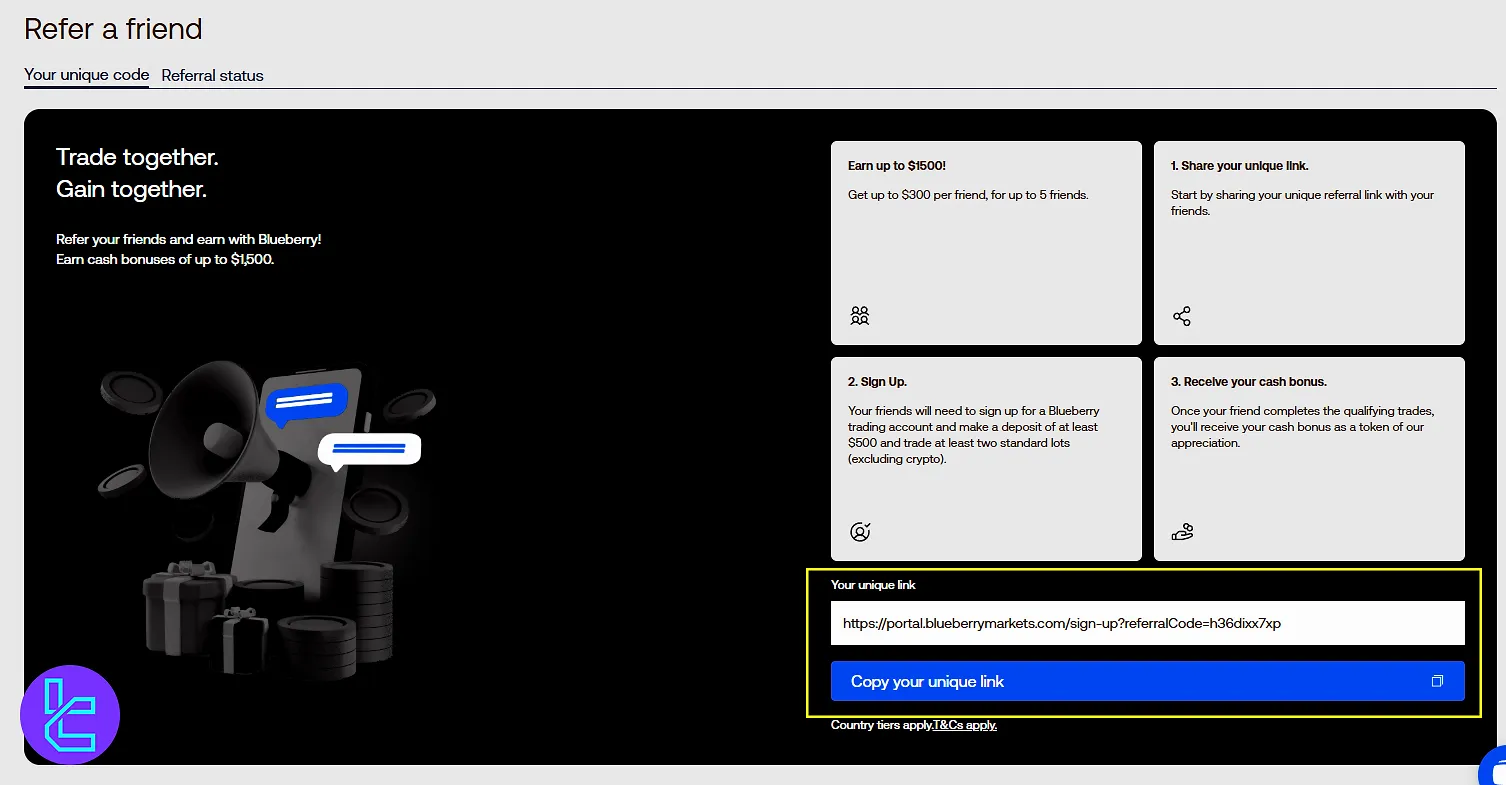
Task: Click 'Refer your friends and earn with Blueberry!' text
Action: click(188, 240)
